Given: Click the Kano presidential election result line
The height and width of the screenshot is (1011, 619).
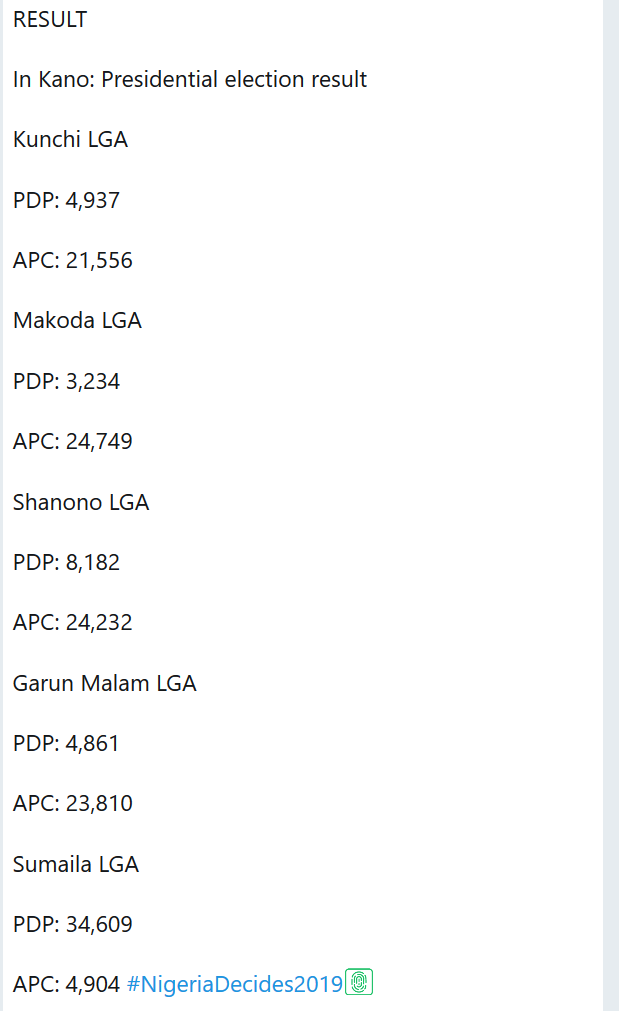Looking at the screenshot, I should click(x=190, y=79).
